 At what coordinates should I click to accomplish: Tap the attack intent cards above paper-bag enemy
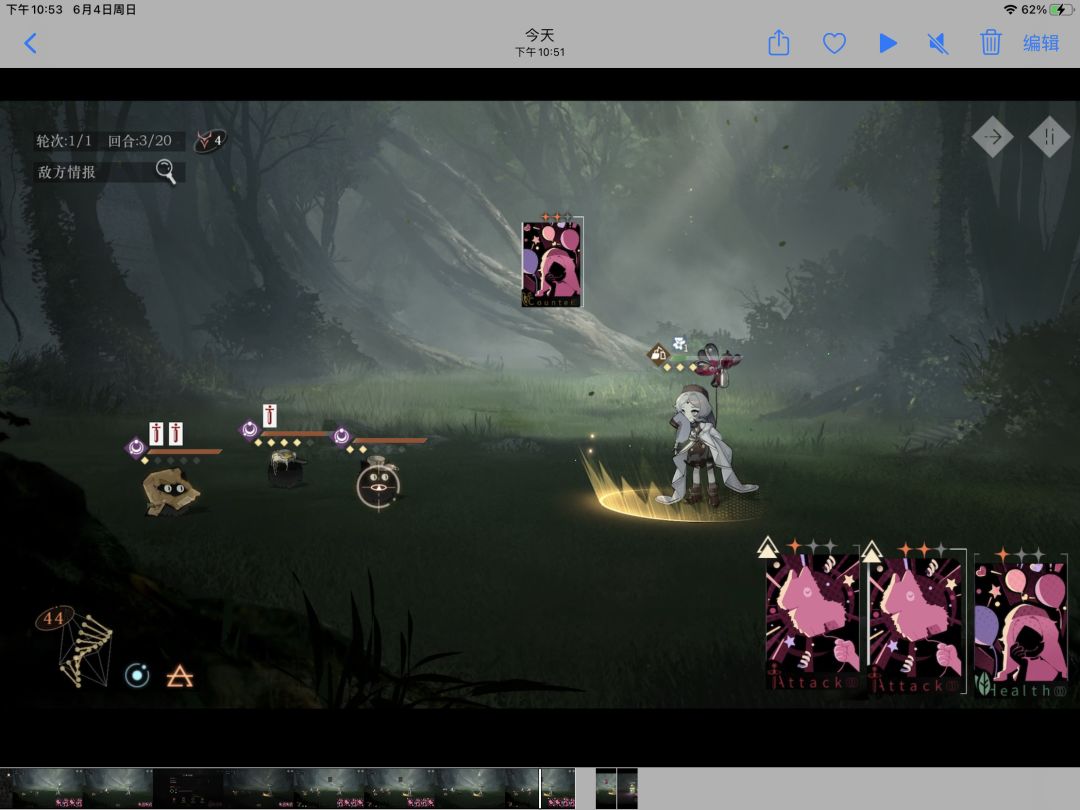(x=166, y=433)
